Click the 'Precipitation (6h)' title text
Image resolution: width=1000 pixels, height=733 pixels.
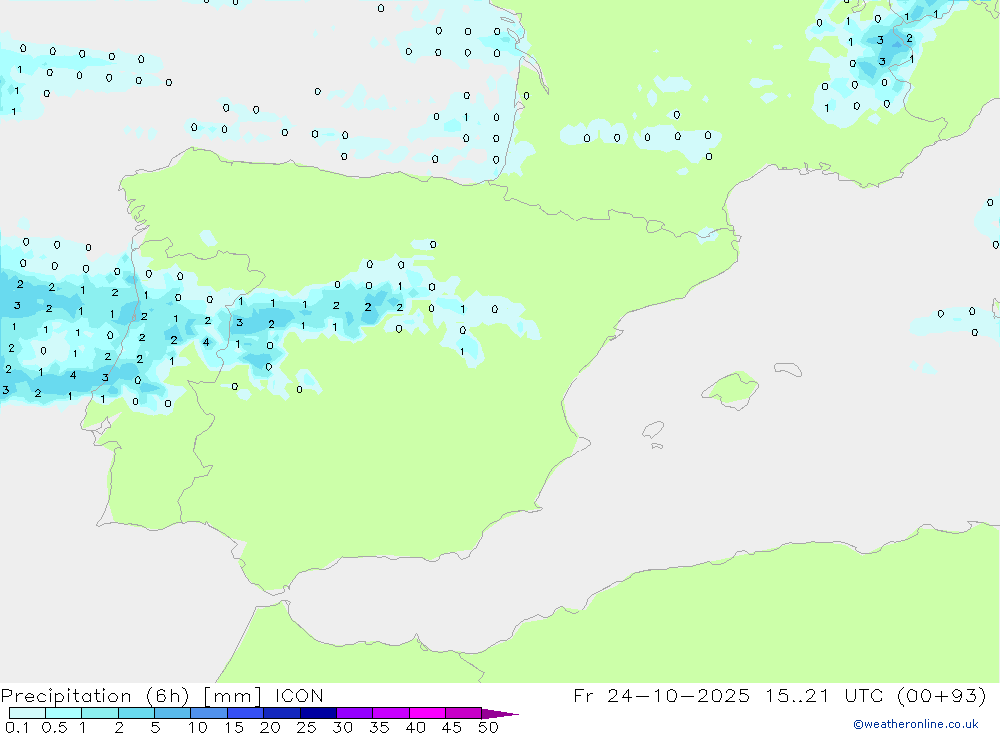(x=95, y=696)
